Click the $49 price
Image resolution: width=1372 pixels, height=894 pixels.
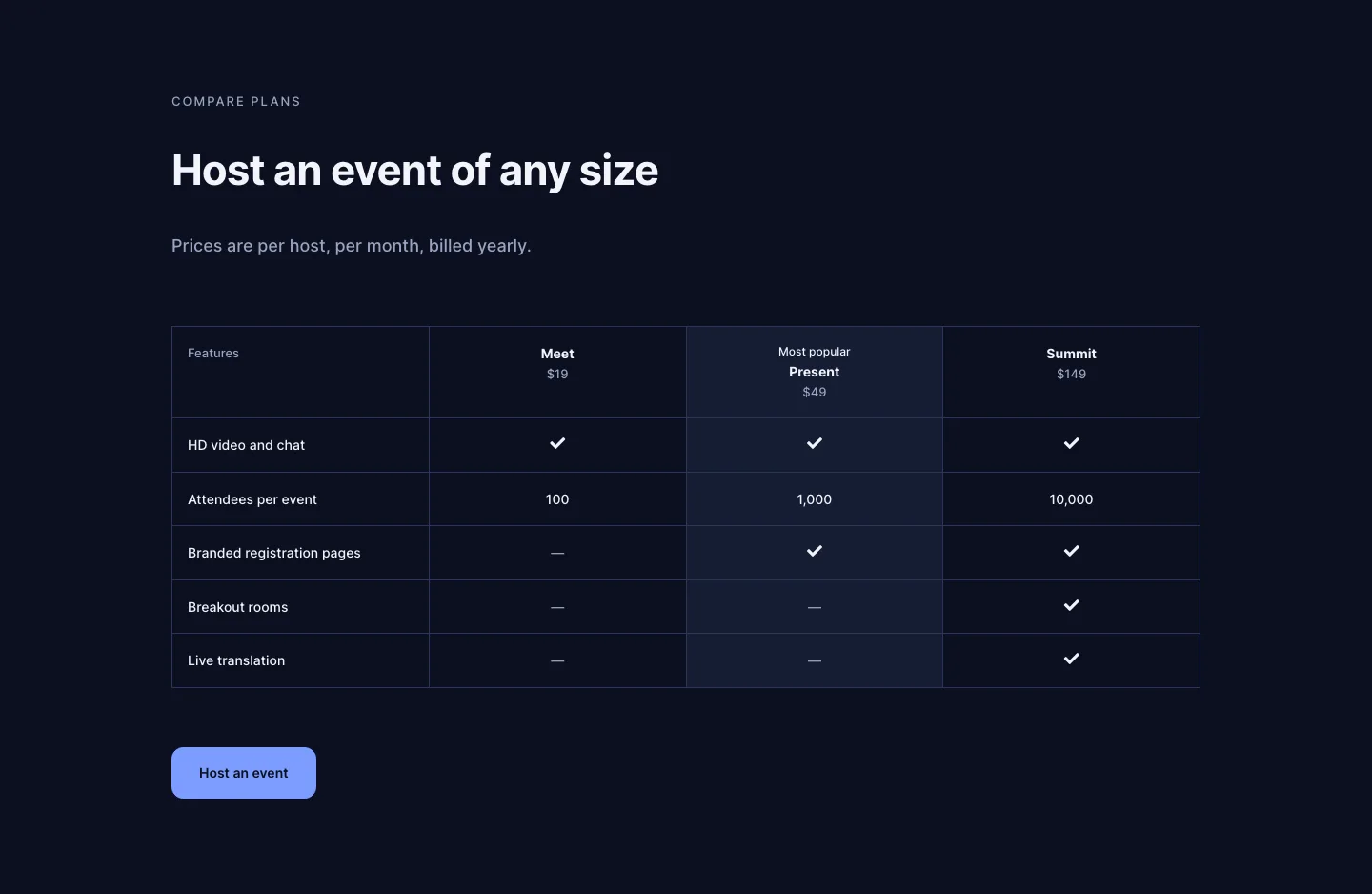point(815,392)
